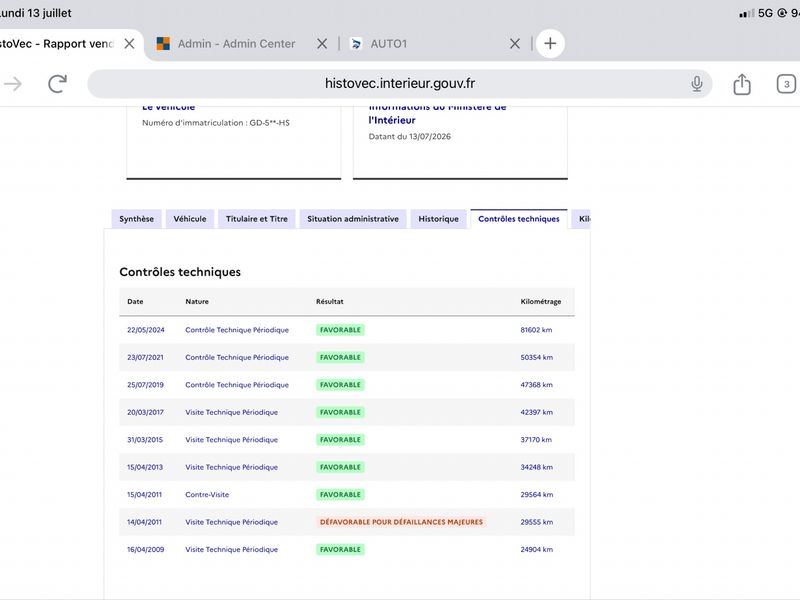Screen dimensions: 800x600
Task: Click the Contre-Visite nature entry
Action: [207, 494]
